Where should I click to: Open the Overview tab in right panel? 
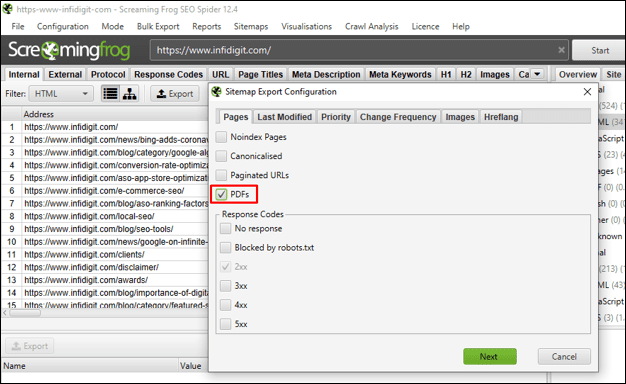[x=578, y=75]
